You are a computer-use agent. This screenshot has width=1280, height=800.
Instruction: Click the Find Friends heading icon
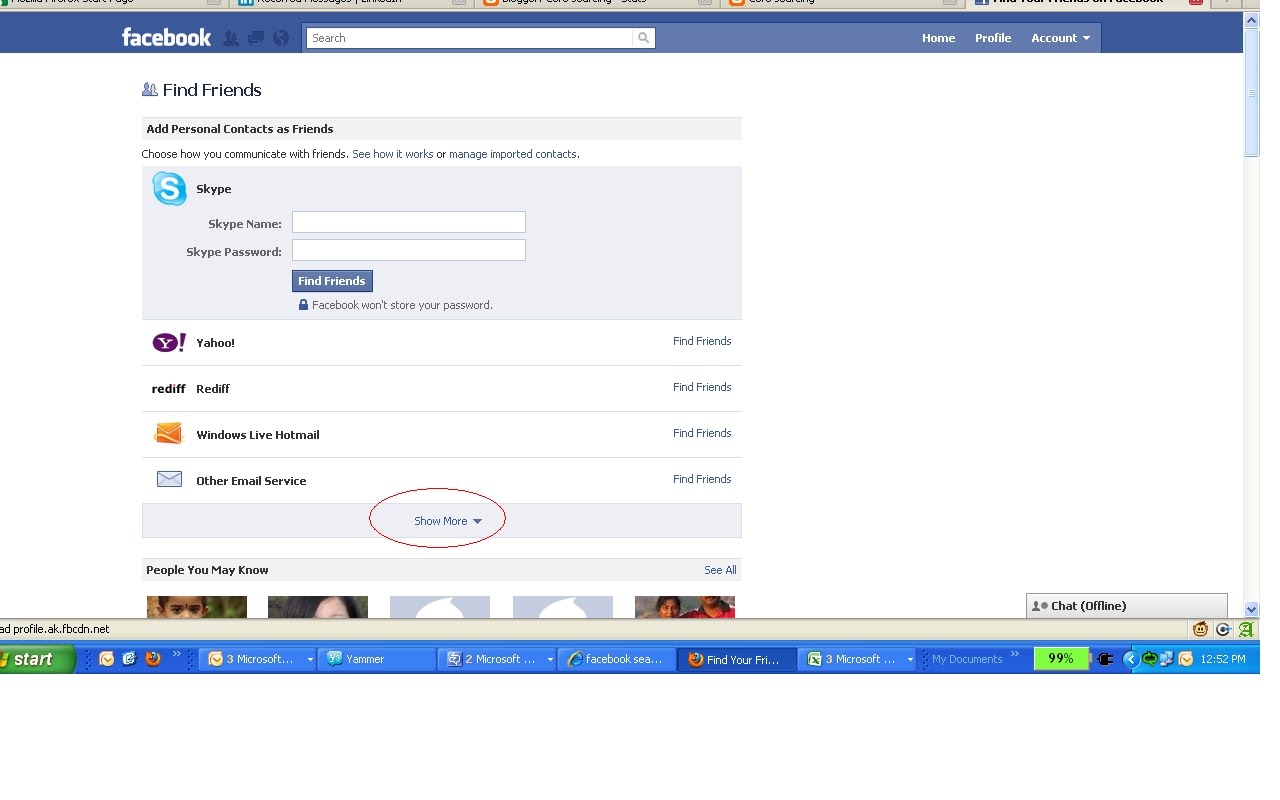(150, 90)
